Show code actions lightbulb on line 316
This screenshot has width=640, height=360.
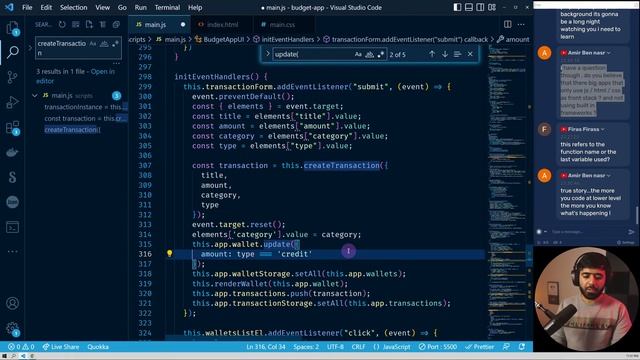pyautogui.click(x=169, y=253)
